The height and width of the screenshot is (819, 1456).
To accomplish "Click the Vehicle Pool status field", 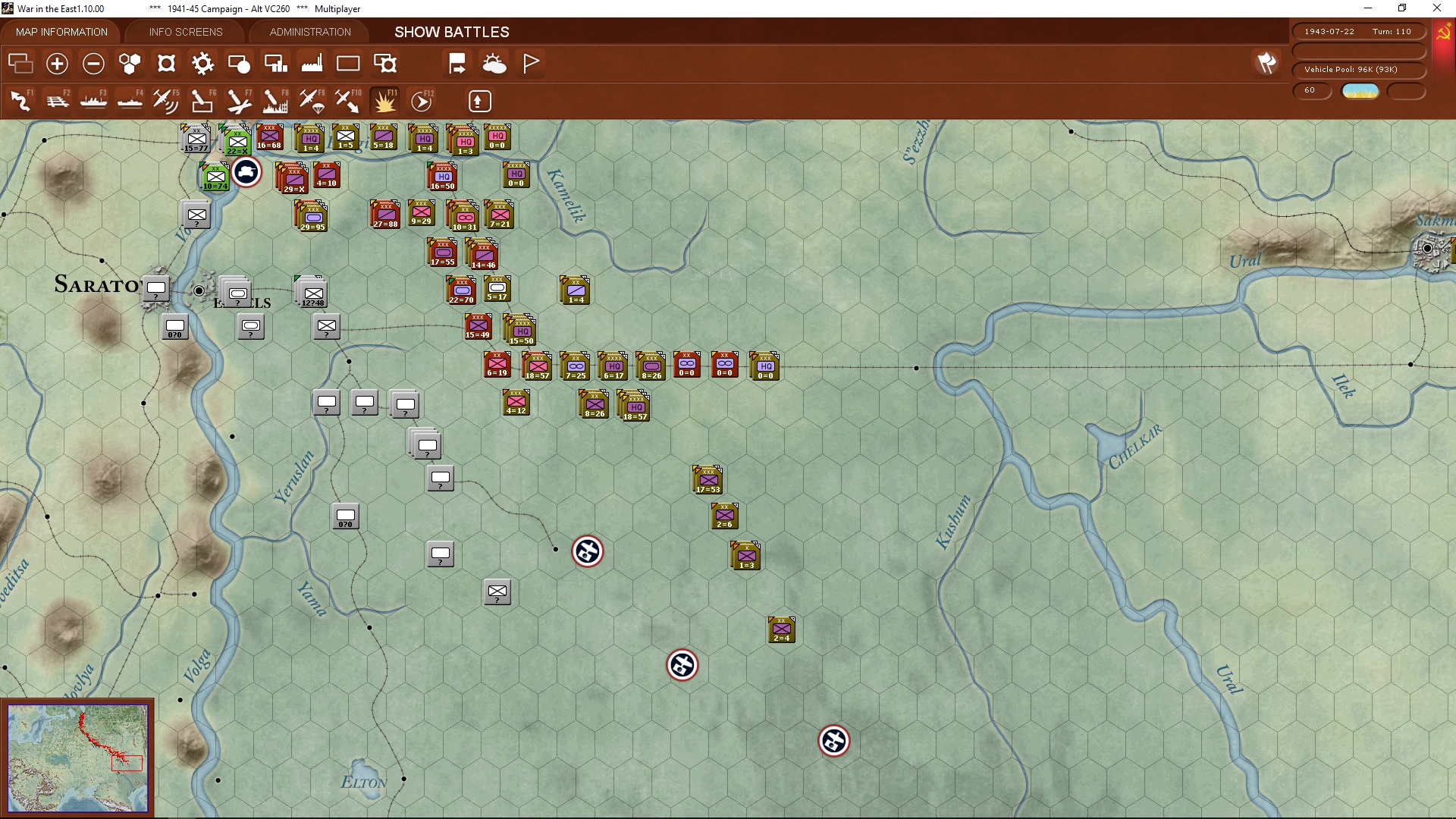I will pyautogui.click(x=1358, y=70).
